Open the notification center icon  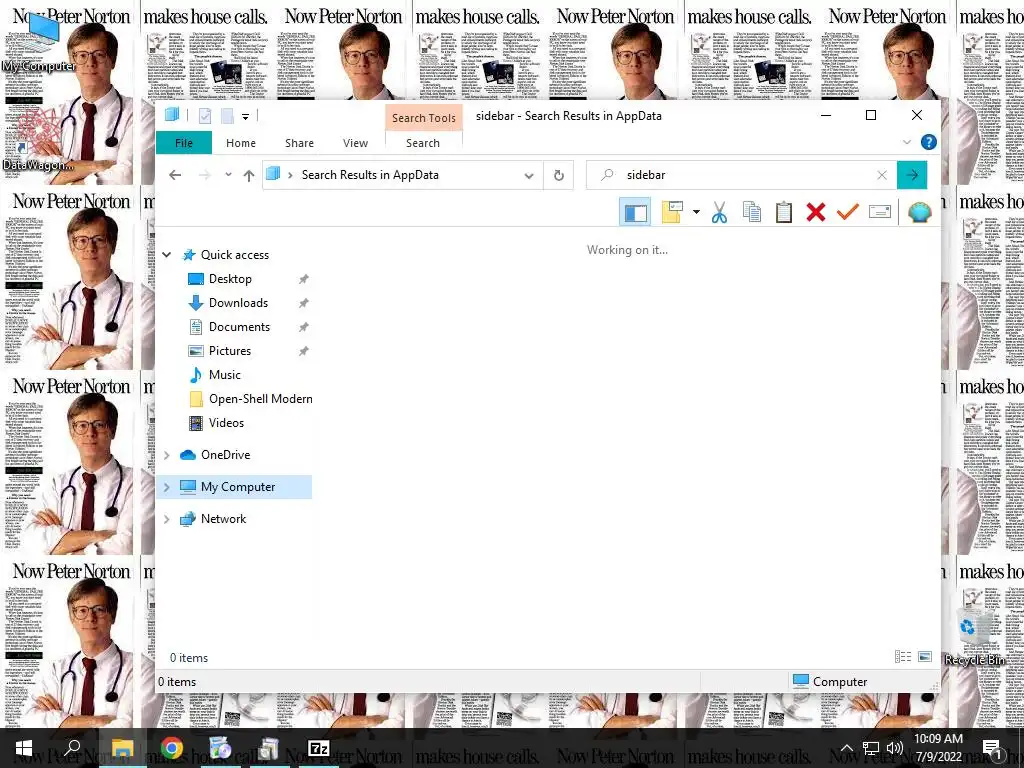tap(991, 748)
